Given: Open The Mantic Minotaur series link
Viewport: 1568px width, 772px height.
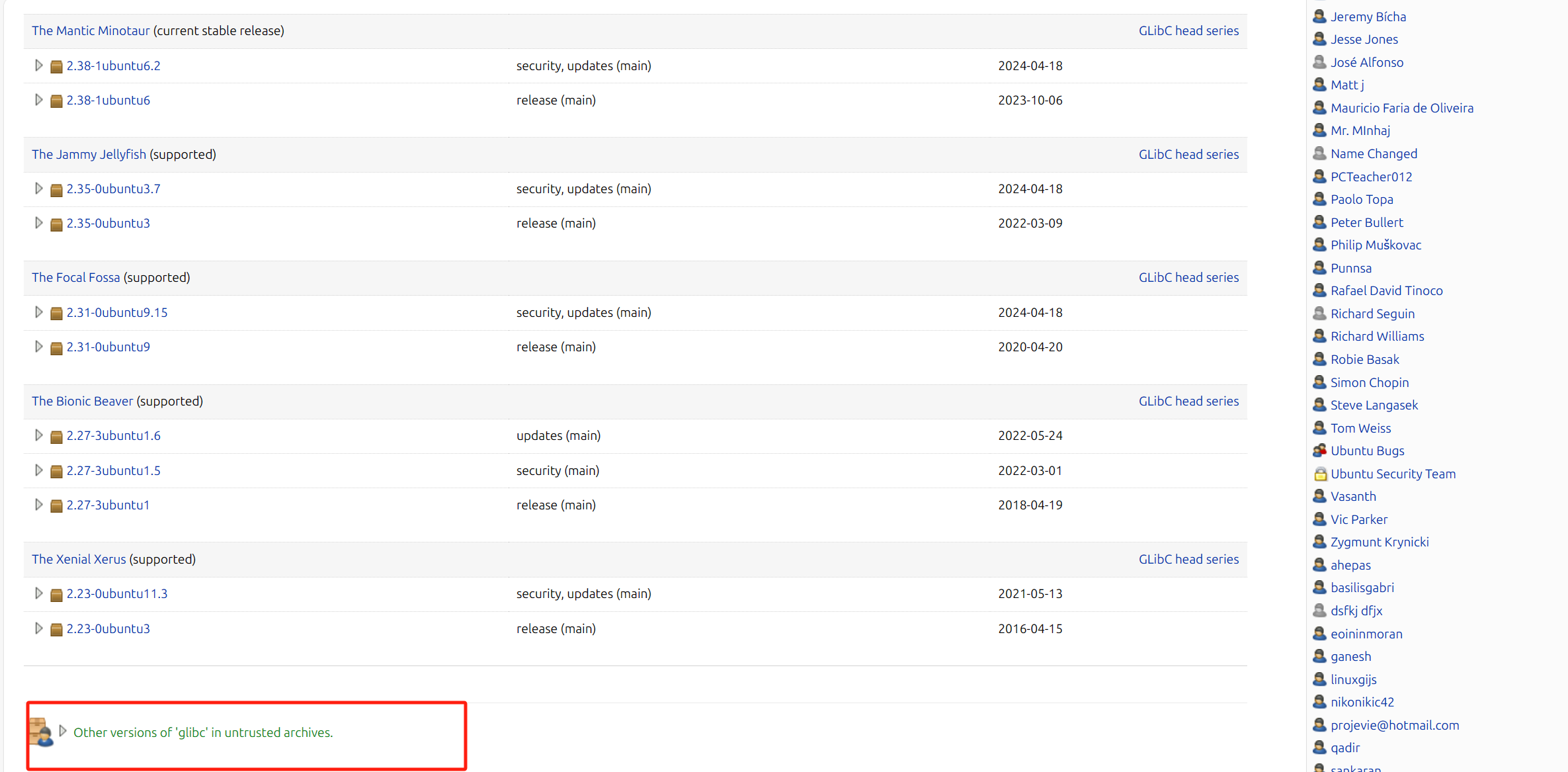Looking at the screenshot, I should (x=91, y=30).
